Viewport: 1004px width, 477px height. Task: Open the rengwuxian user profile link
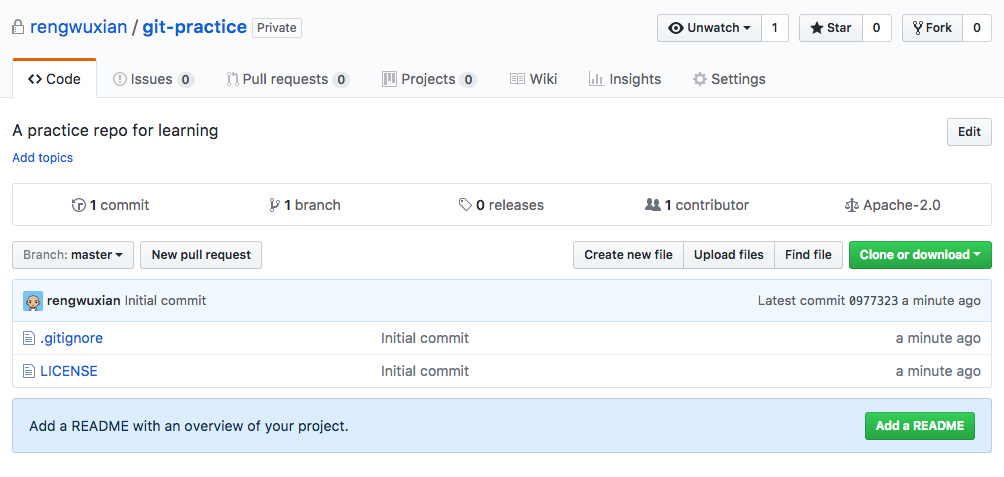pyautogui.click(x=78, y=28)
